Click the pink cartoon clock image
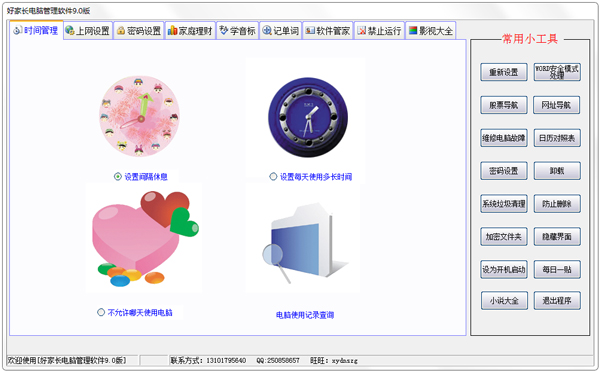 140,116
